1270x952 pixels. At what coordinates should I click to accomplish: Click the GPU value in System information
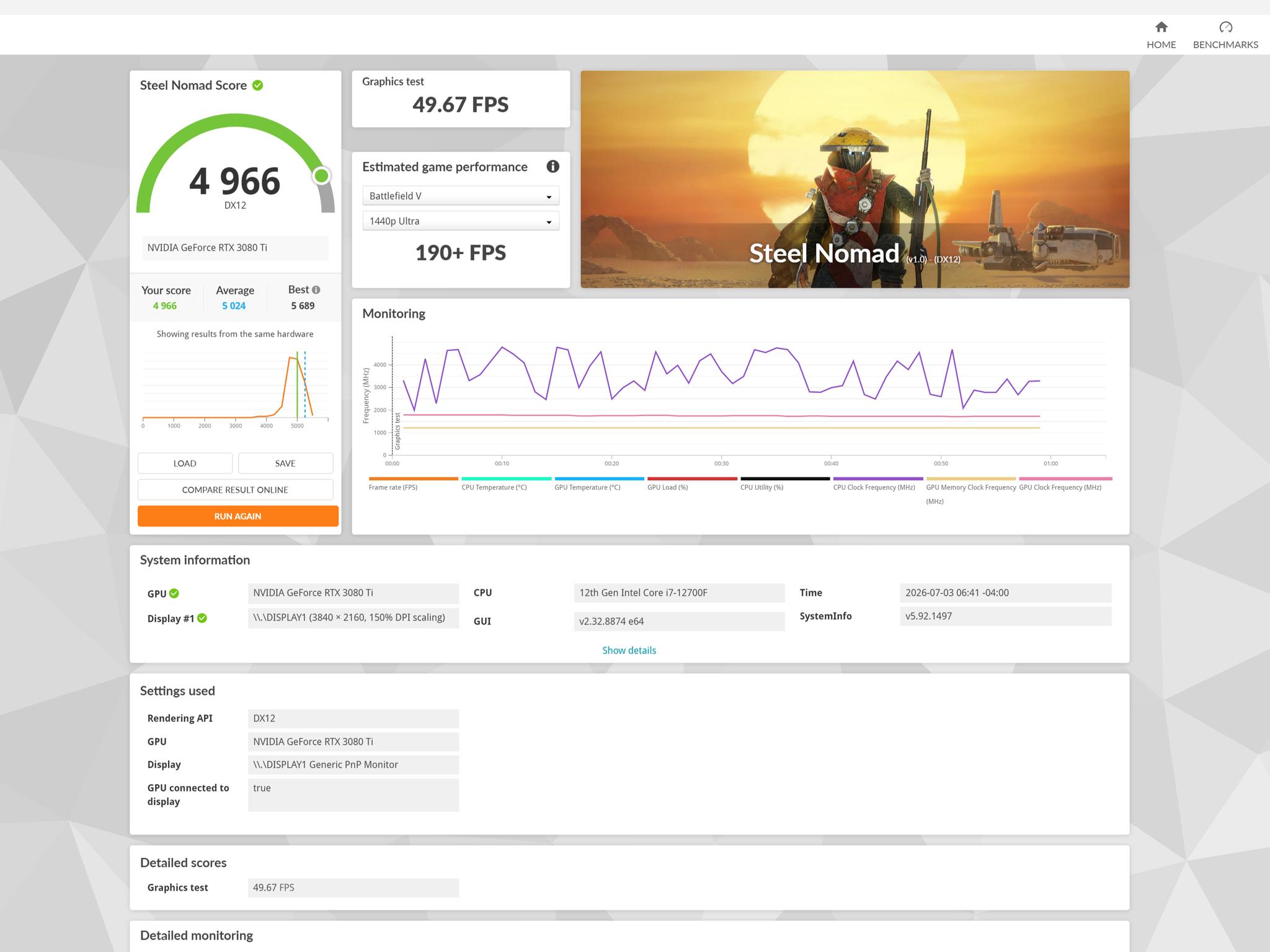tap(353, 593)
